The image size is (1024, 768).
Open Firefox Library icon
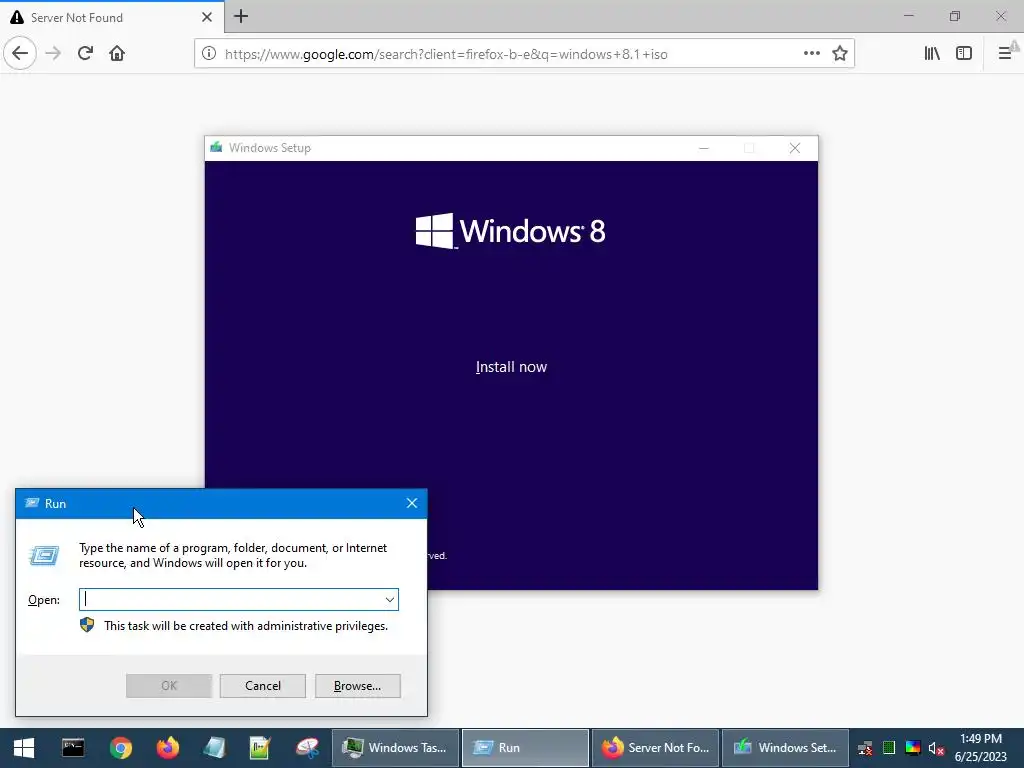932,54
